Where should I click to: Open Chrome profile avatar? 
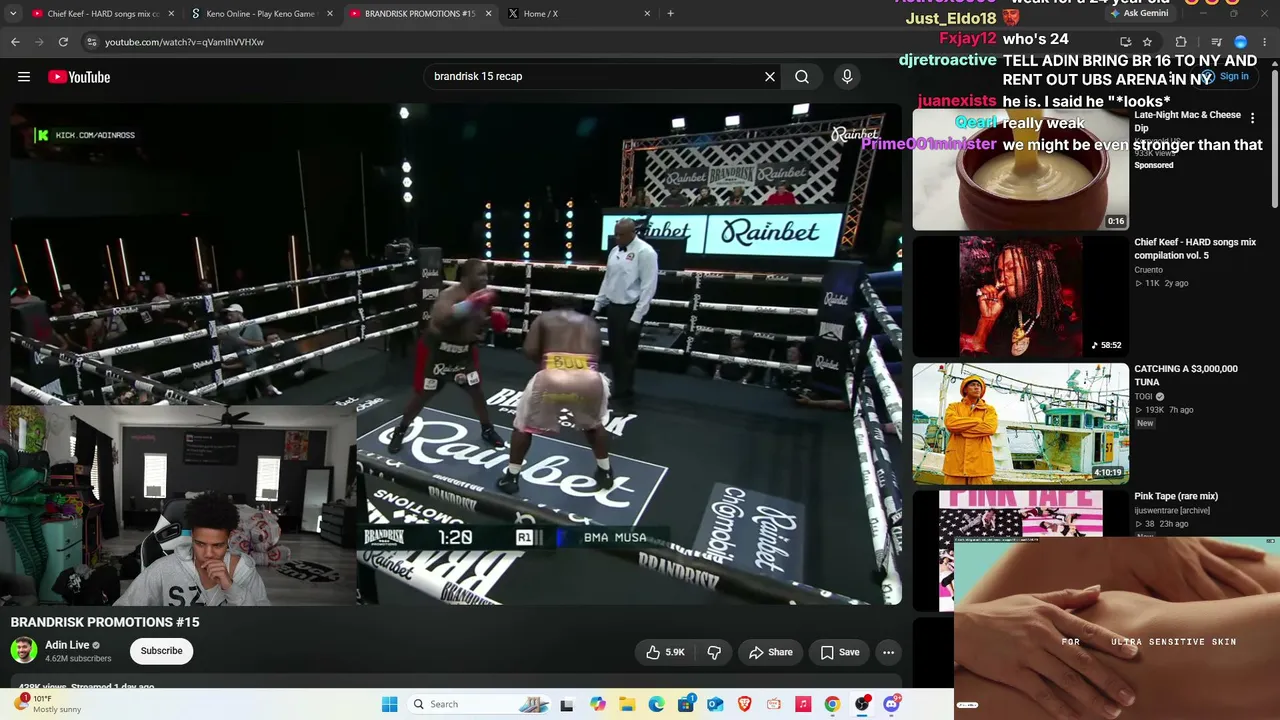click(x=1241, y=42)
